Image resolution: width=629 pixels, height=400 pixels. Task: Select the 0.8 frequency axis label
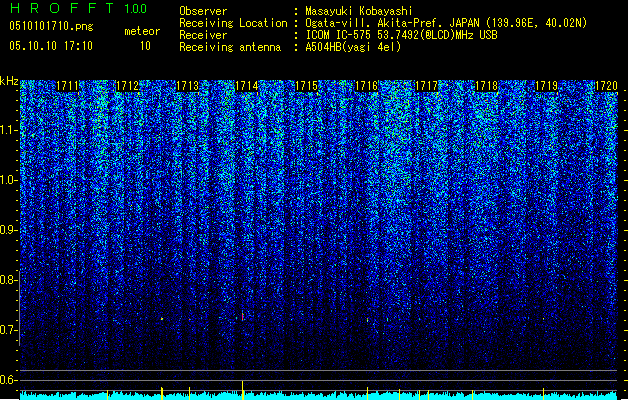coord(8,280)
